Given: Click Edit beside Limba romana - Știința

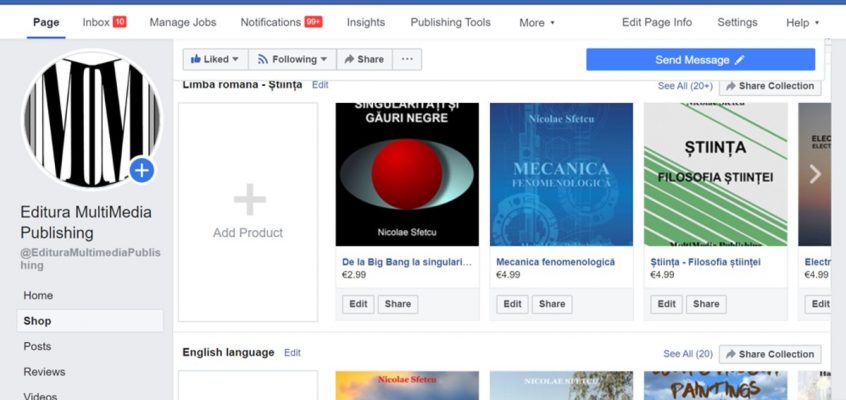Looking at the screenshot, I should [320, 85].
